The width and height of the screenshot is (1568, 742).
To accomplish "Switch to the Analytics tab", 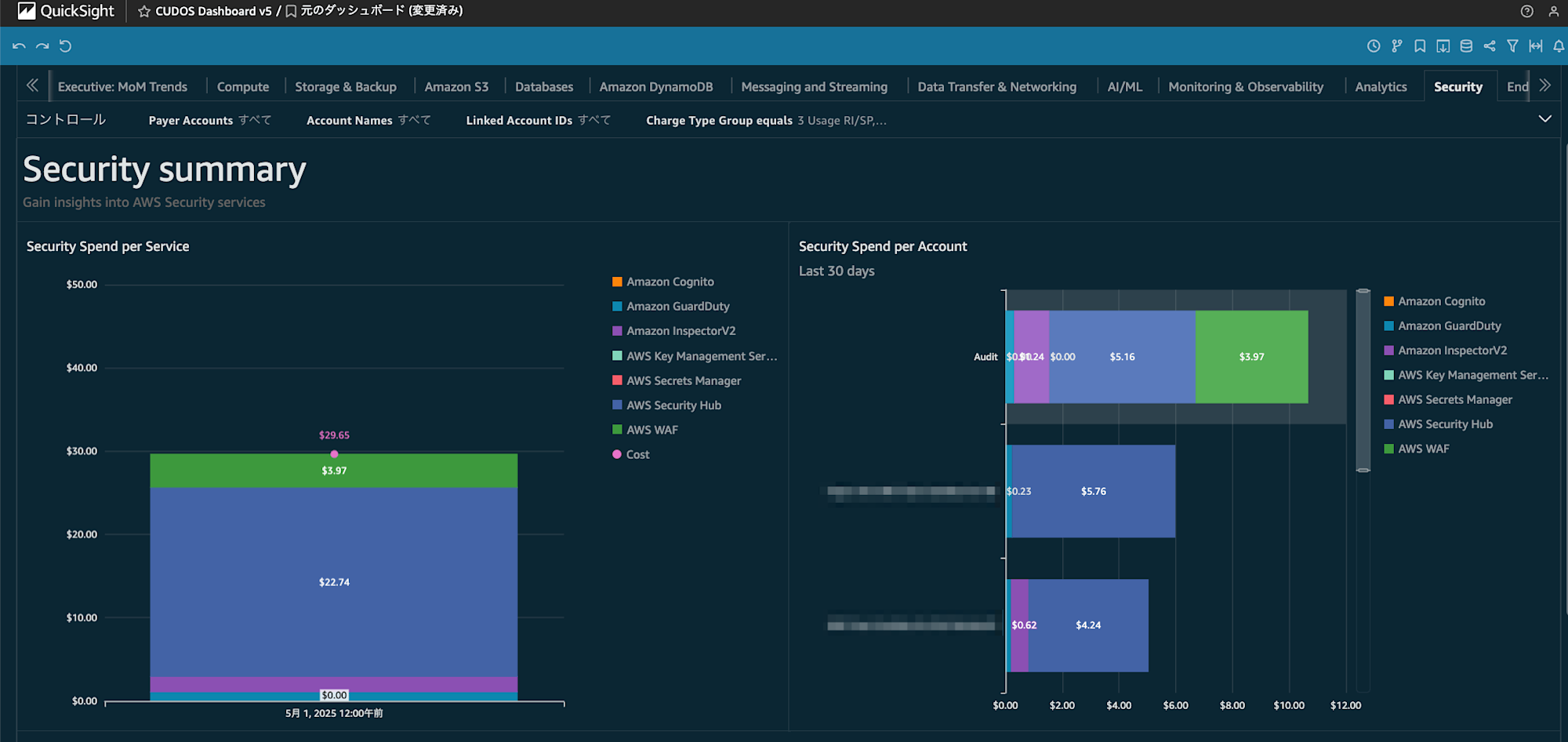I will [x=1381, y=86].
